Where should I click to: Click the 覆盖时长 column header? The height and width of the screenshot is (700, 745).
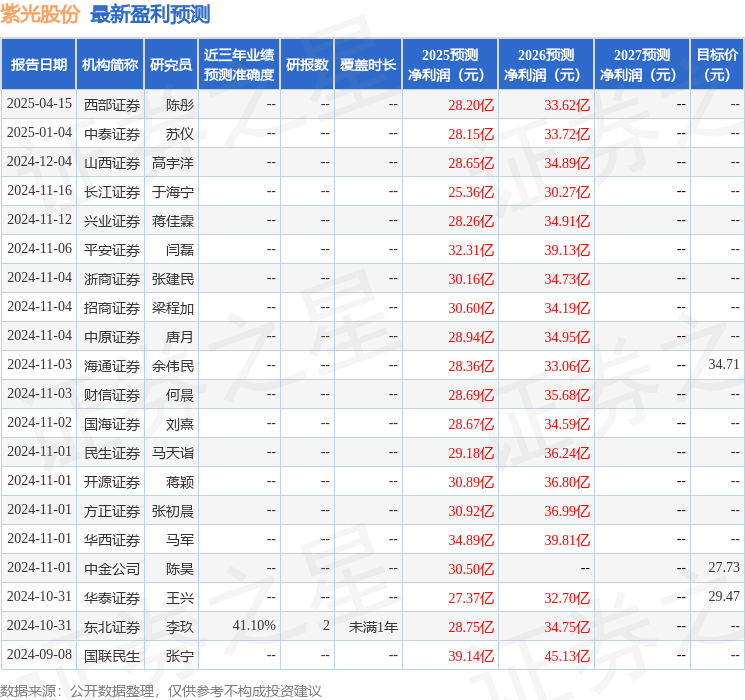pyautogui.click(x=368, y=65)
